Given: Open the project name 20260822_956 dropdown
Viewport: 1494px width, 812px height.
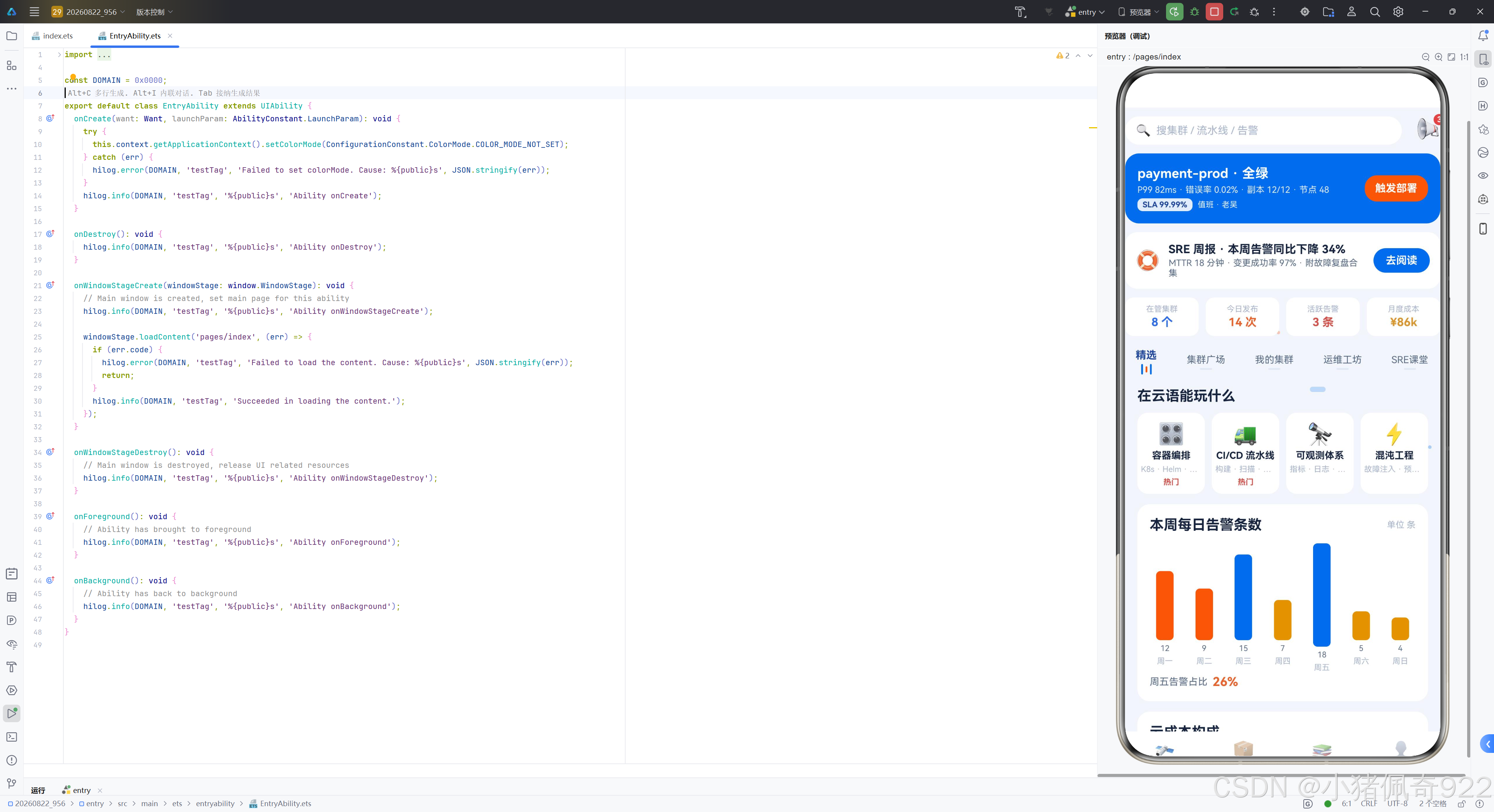Looking at the screenshot, I should 88,12.
